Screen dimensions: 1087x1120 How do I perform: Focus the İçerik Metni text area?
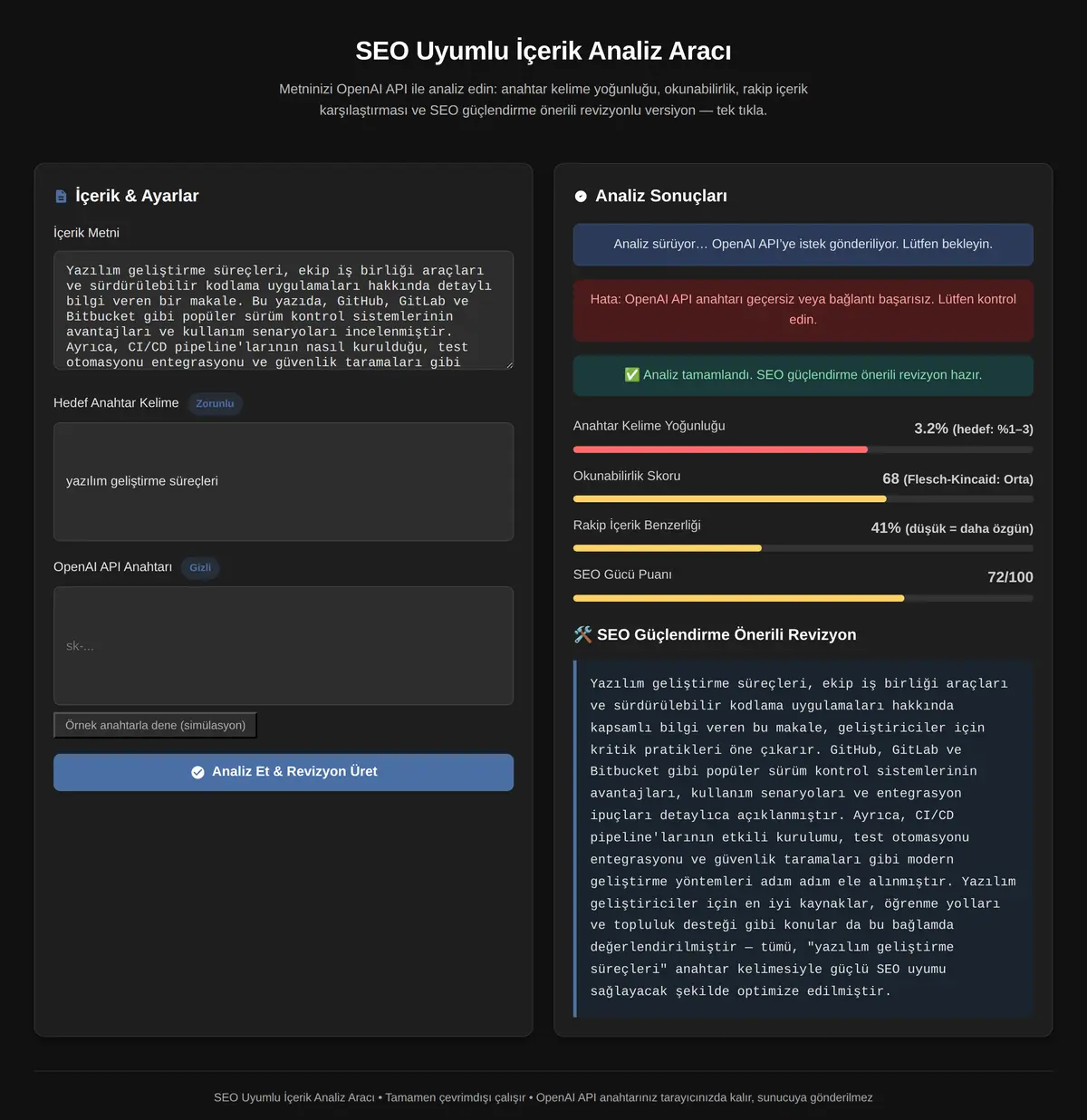(284, 310)
